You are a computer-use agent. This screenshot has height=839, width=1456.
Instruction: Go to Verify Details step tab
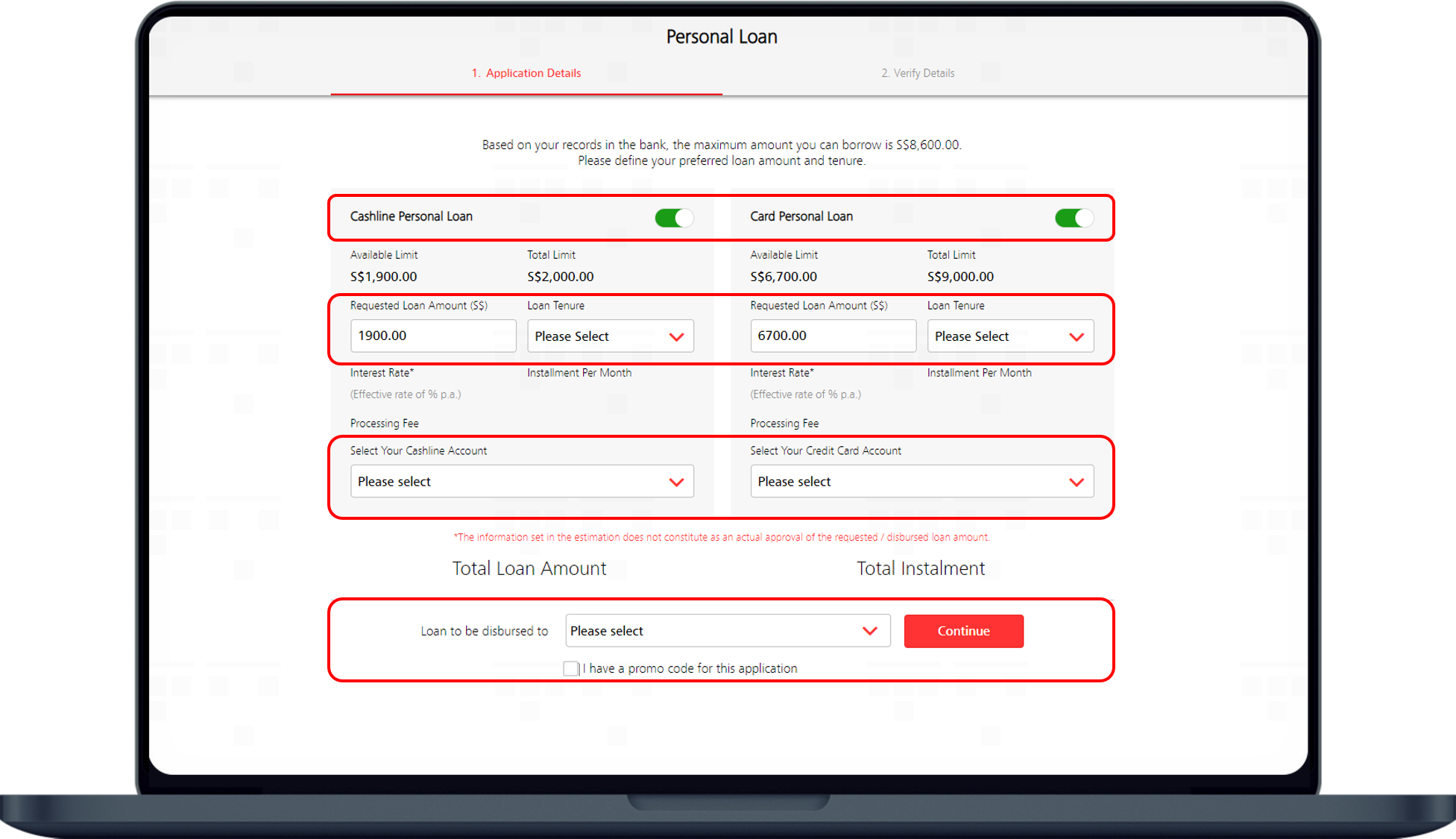[918, 73]
